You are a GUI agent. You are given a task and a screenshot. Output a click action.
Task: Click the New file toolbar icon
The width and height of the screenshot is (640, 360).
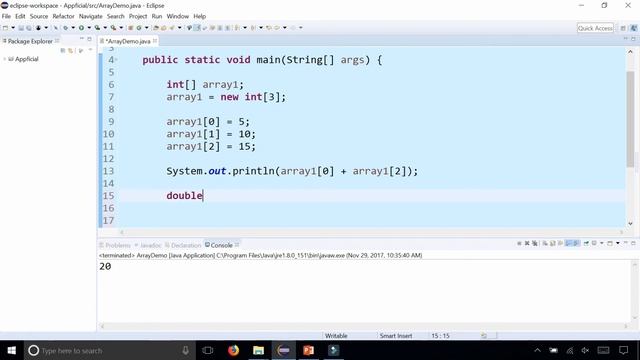(5, 28)
